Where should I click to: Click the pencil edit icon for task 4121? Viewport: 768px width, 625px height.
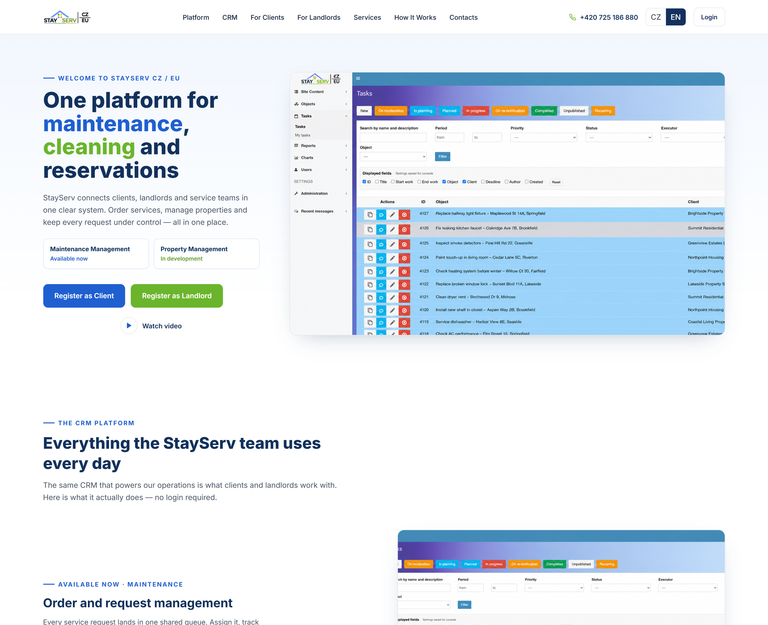coord(392,298)
